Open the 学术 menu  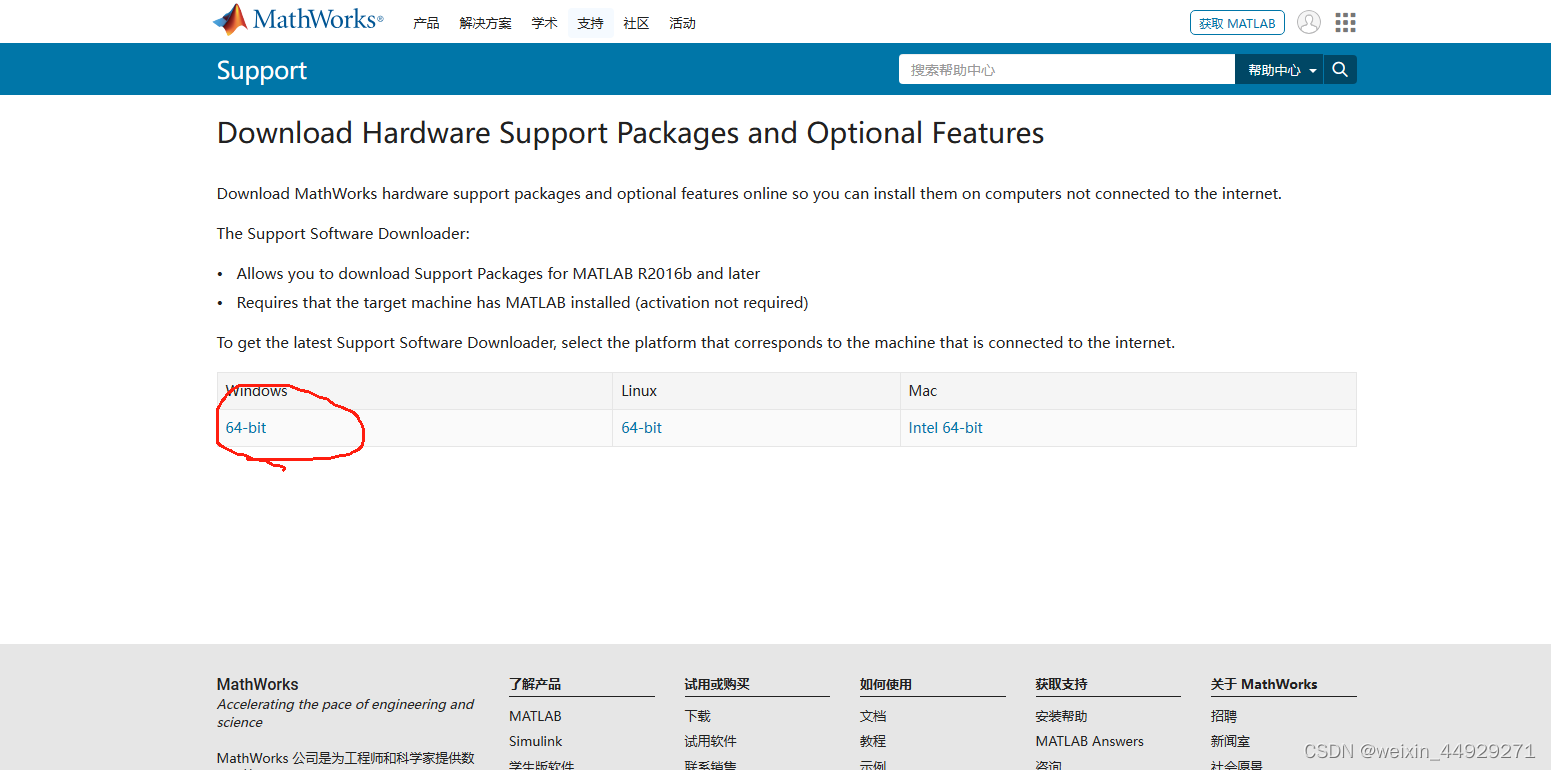pyautogui.click(x=544, y=23)
